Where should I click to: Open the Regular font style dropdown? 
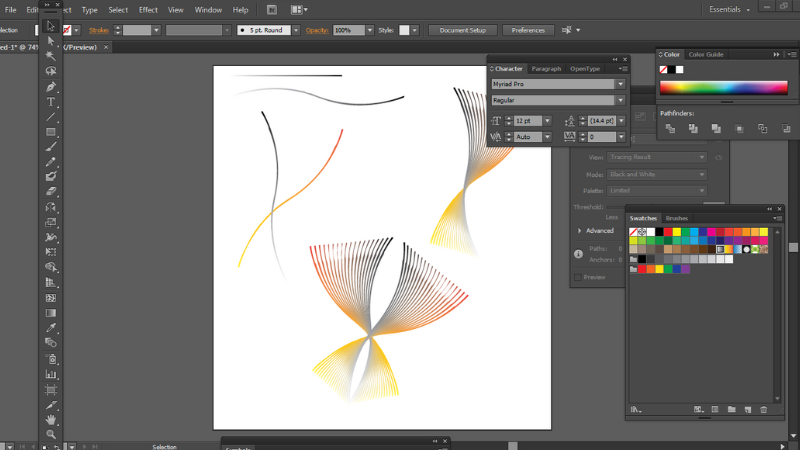click(620, 101)
